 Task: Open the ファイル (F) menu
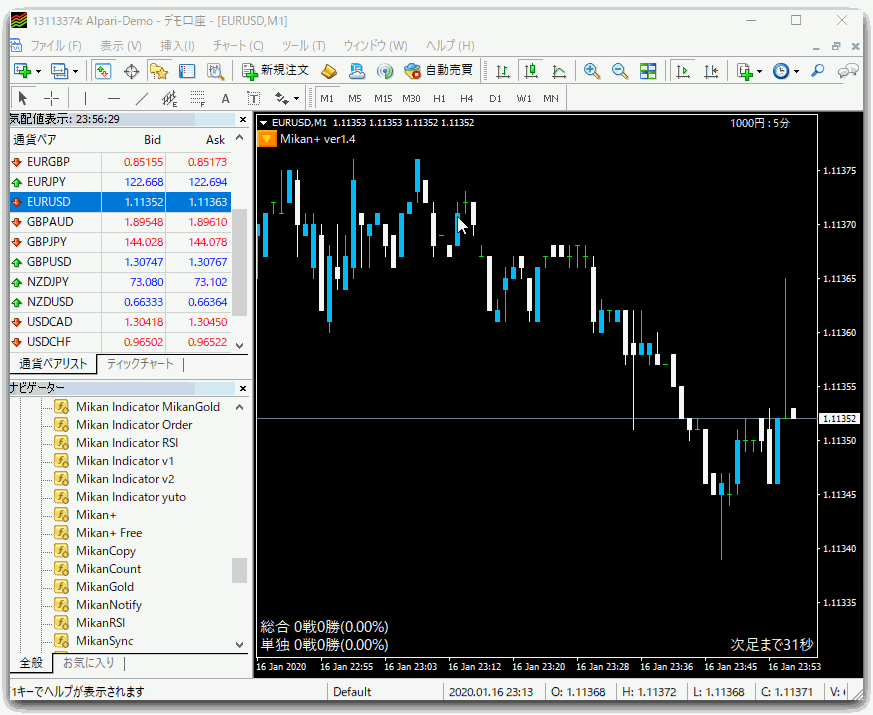point(56,46)
